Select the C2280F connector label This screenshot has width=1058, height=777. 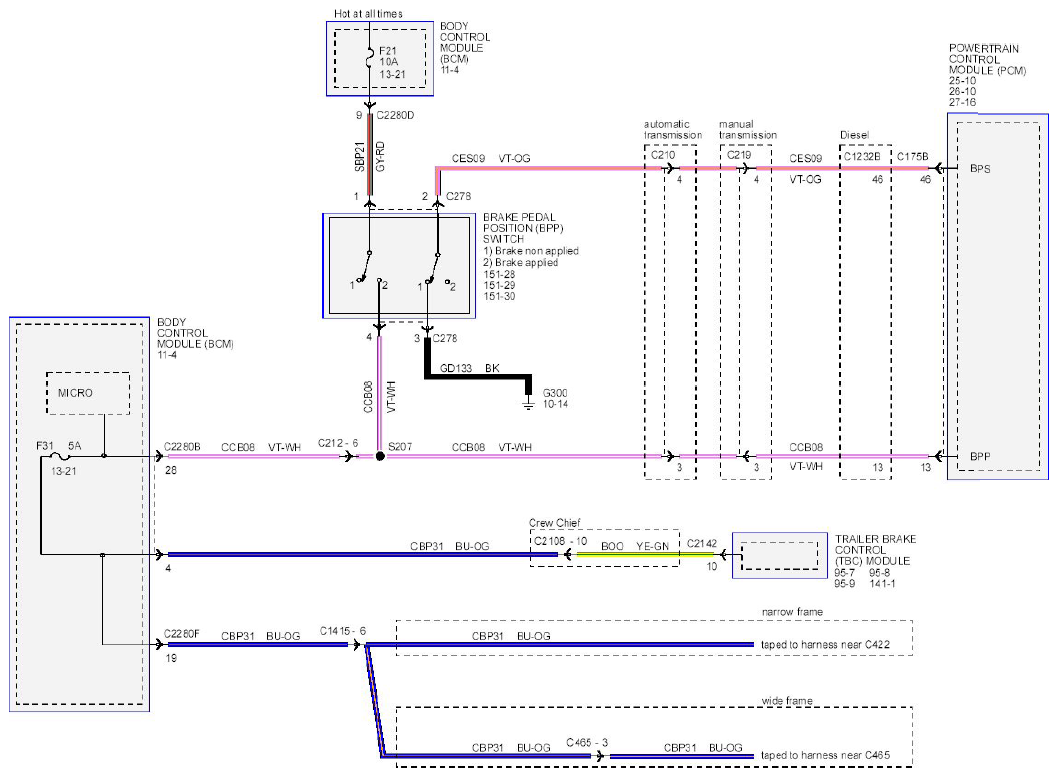pos(182,634)
